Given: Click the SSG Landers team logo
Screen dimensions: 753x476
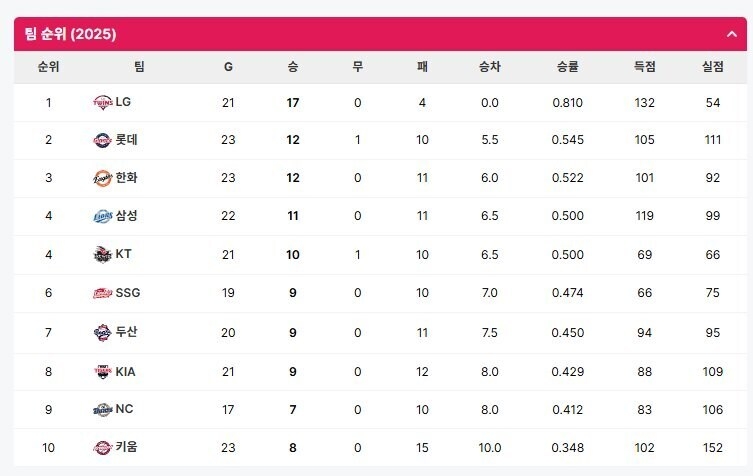Looking at the screenshot, I should pyautogui.click(x=102, y=293).
